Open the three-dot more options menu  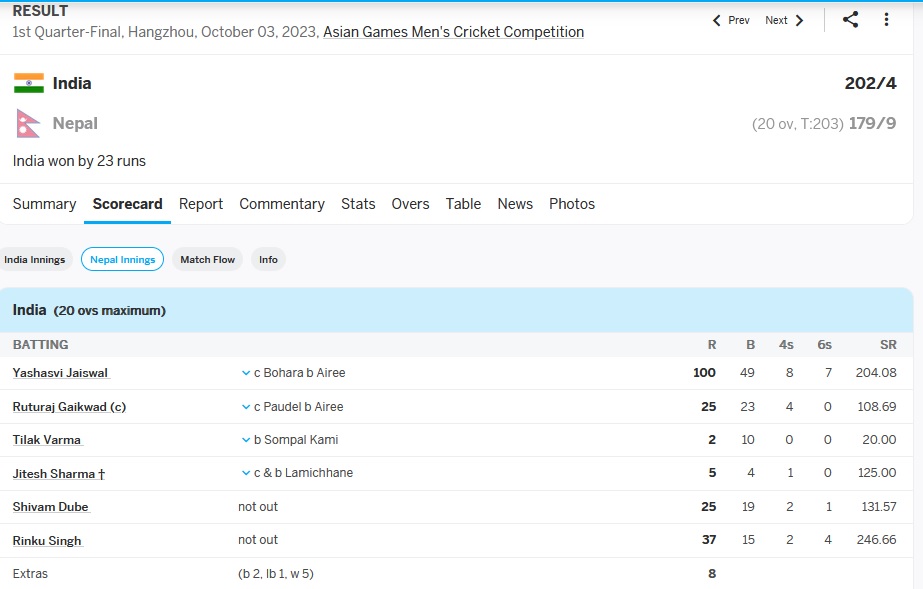[886, 19]
